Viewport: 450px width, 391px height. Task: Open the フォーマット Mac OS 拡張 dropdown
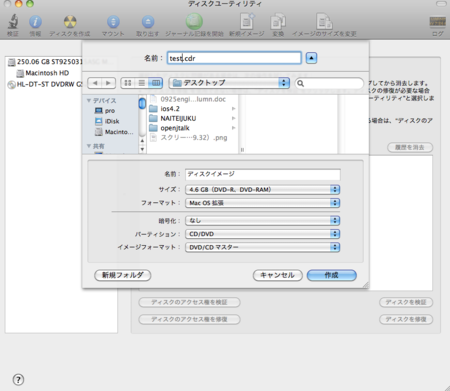point(263,203)
